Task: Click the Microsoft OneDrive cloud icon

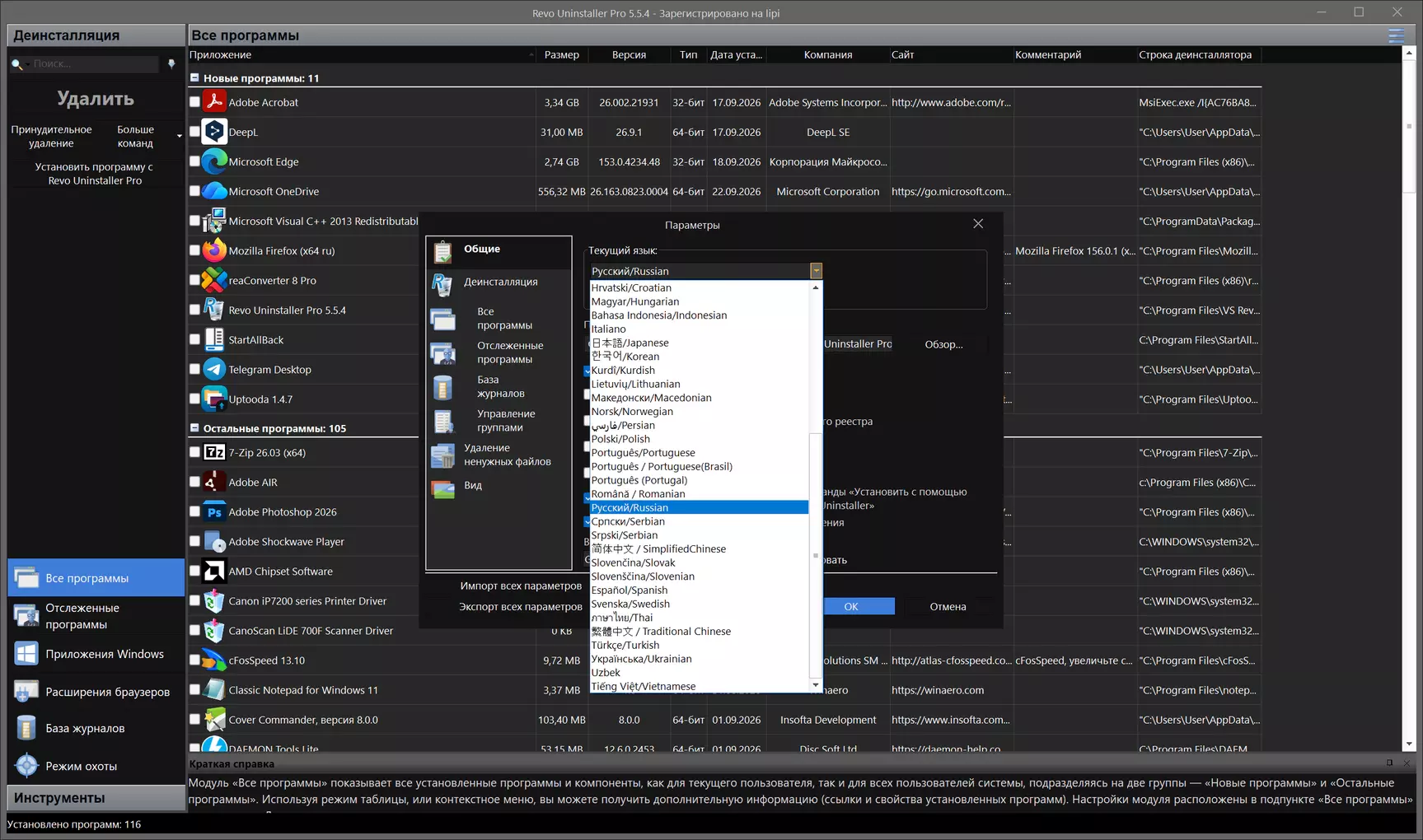Action: (x=214, y=191)
